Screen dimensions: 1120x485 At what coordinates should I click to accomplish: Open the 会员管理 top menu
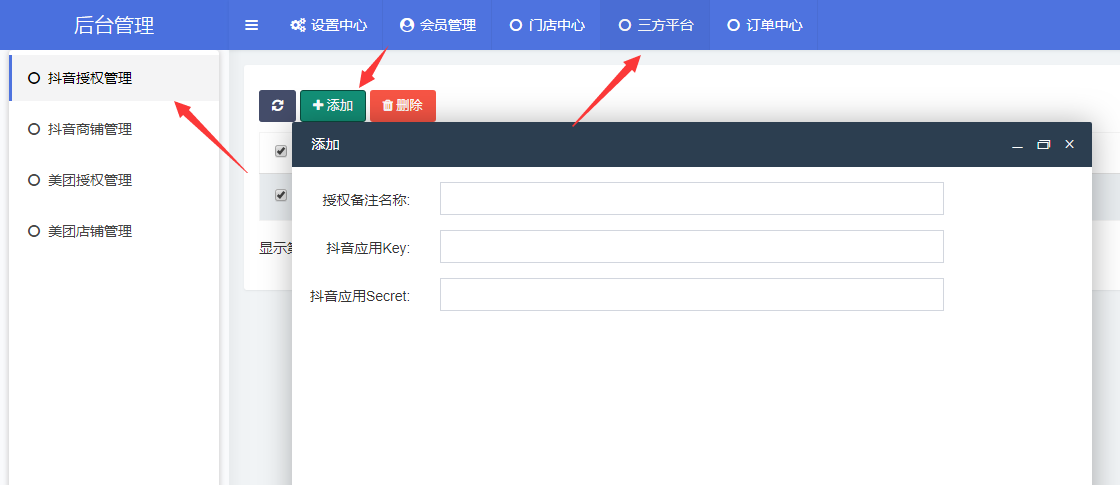pos(438,25)
